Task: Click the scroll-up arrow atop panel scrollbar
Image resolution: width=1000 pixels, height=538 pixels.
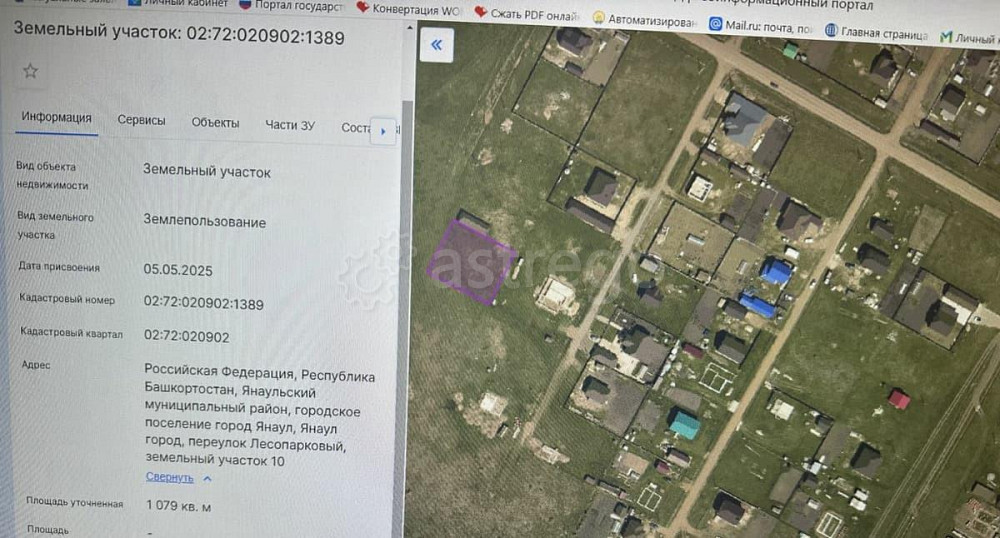Action: (x=409, y=29)
